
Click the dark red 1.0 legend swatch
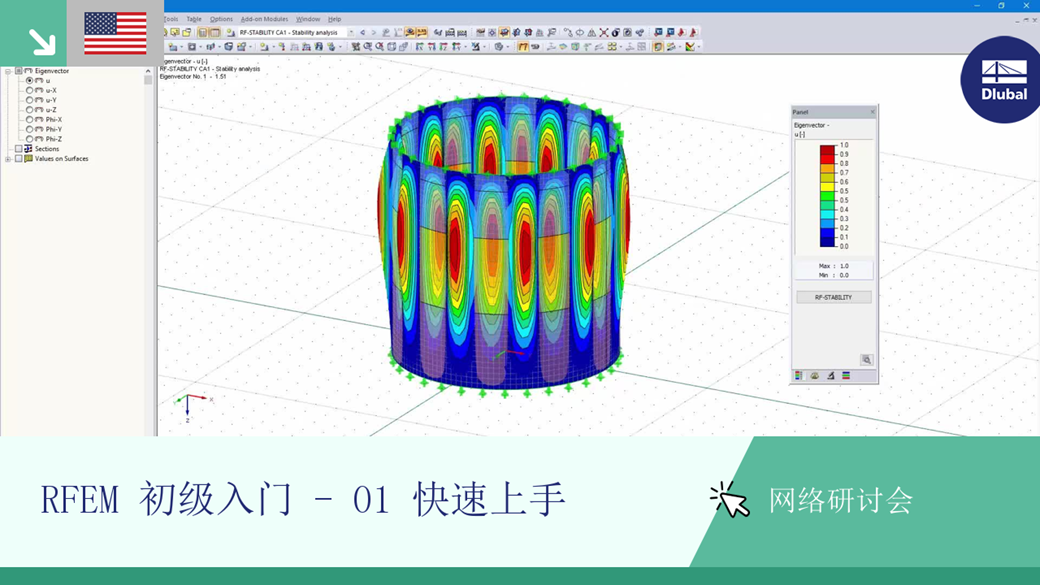point(828,149)
